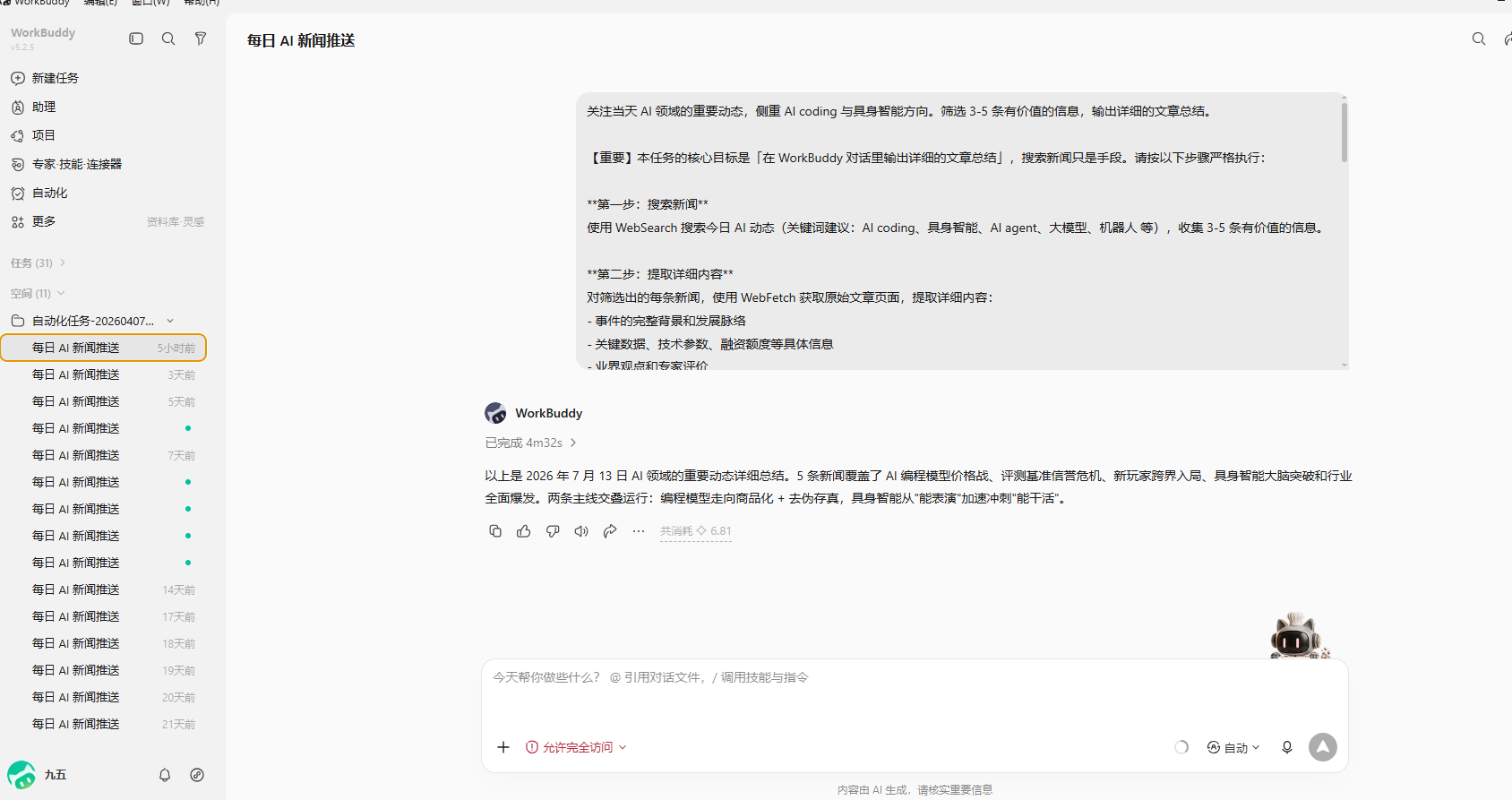Click the filter funnel icon

[201, 39]
